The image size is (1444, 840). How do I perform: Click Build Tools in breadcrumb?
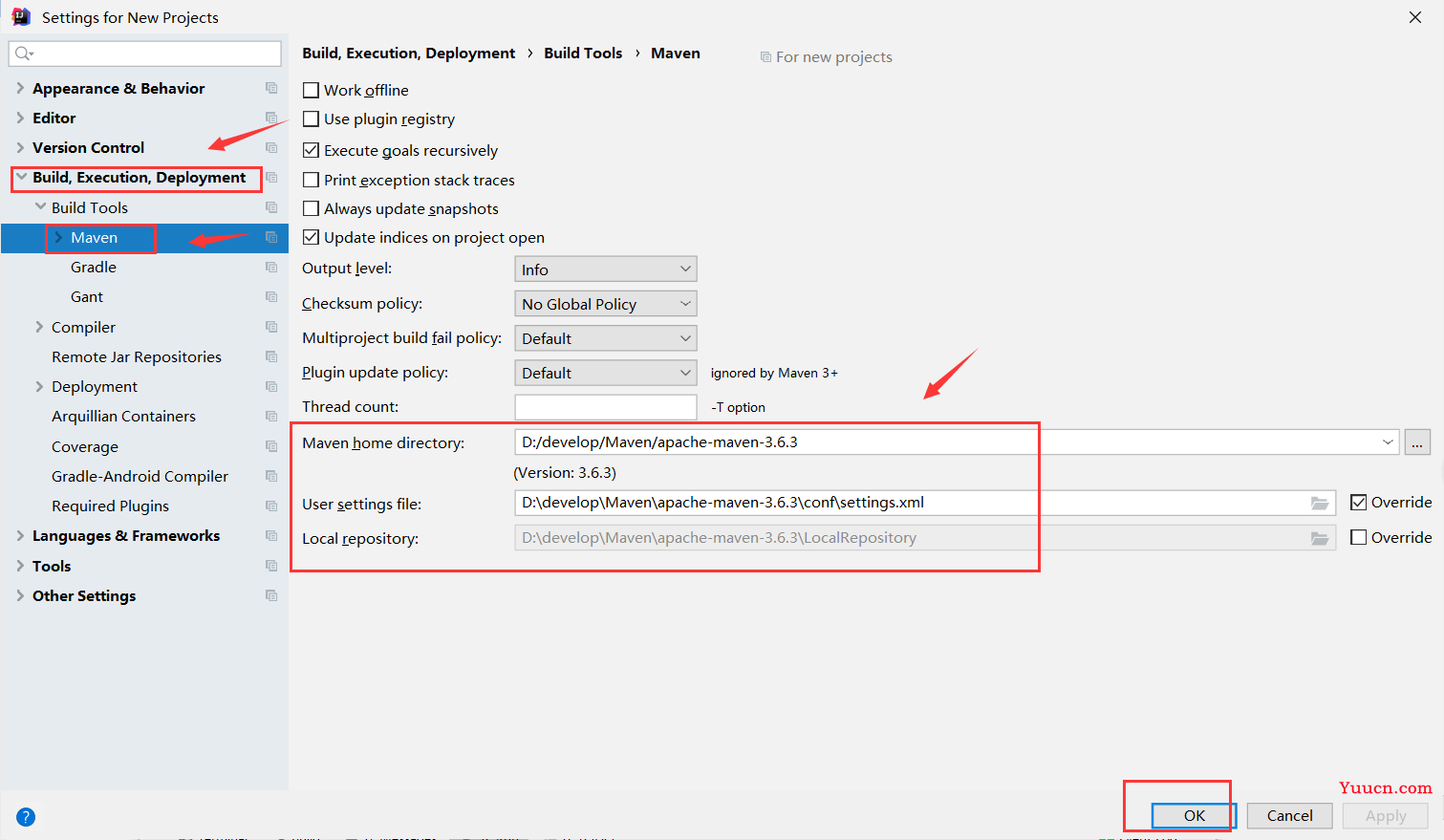click(x=583, y=54)
